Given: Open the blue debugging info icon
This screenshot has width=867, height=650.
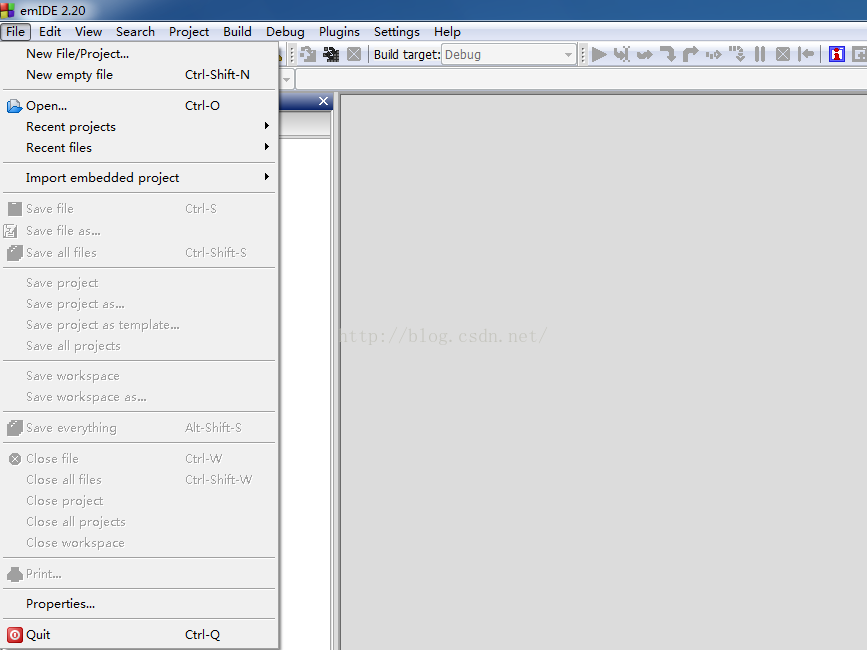Looking at the screenshot, I should [837, 54].
